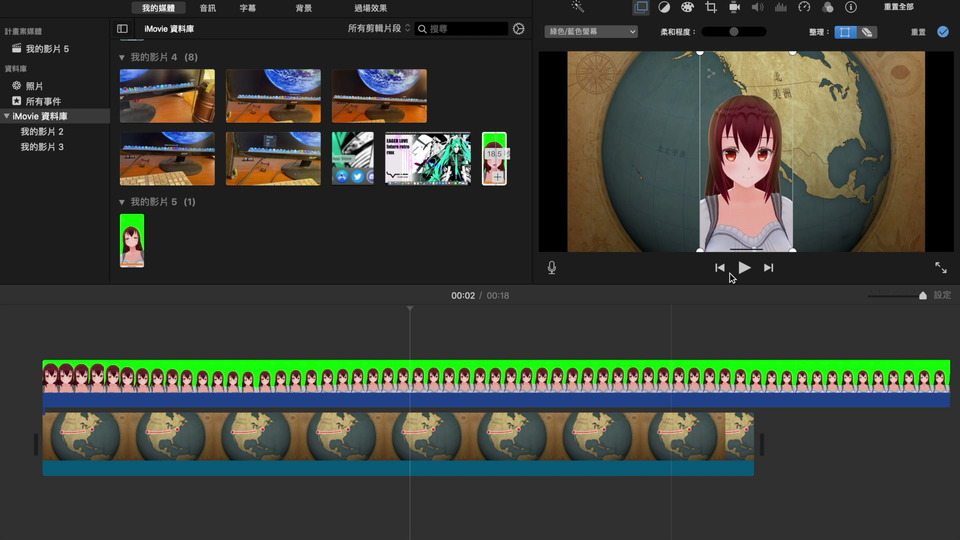Image resolution: width=960 pixels, height=540 pixels.
Task: Click the playhead marker on the timeline
Action: pyautogui.click(x=410, y=308)
